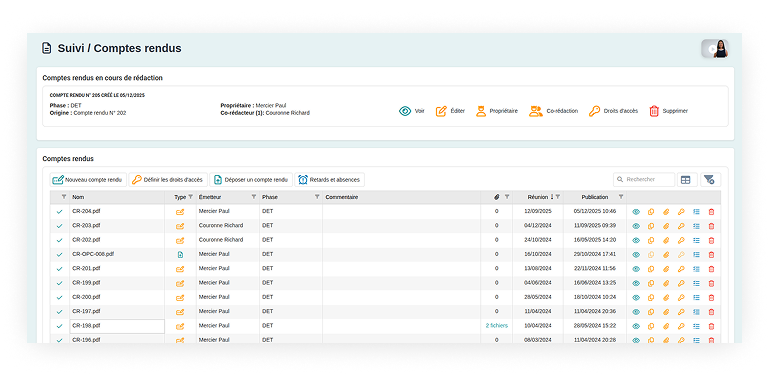The width and height of the screenshot is (769, 376).
Task: View CR-201.pdf with its eye icon
Action: pos(636,269)
